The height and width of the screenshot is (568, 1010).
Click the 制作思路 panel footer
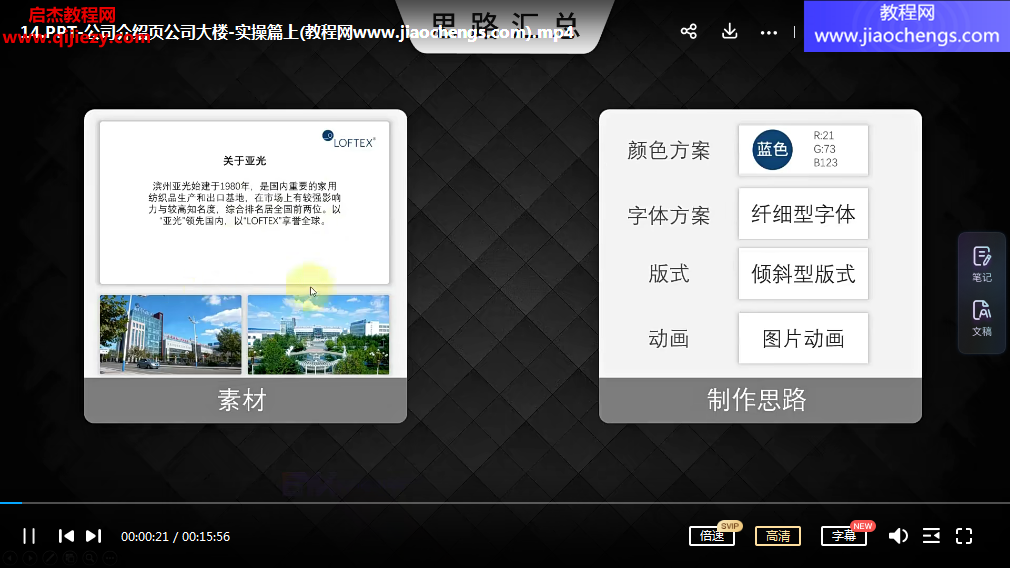click(760, 400)
